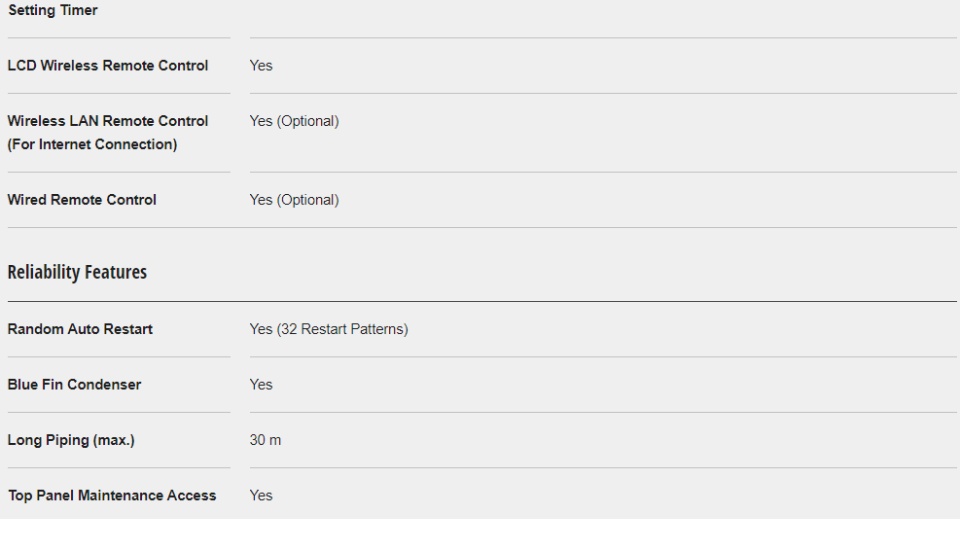
Task: Click the divider line below Wired Remote Control
Action: (x=482, y=228)
